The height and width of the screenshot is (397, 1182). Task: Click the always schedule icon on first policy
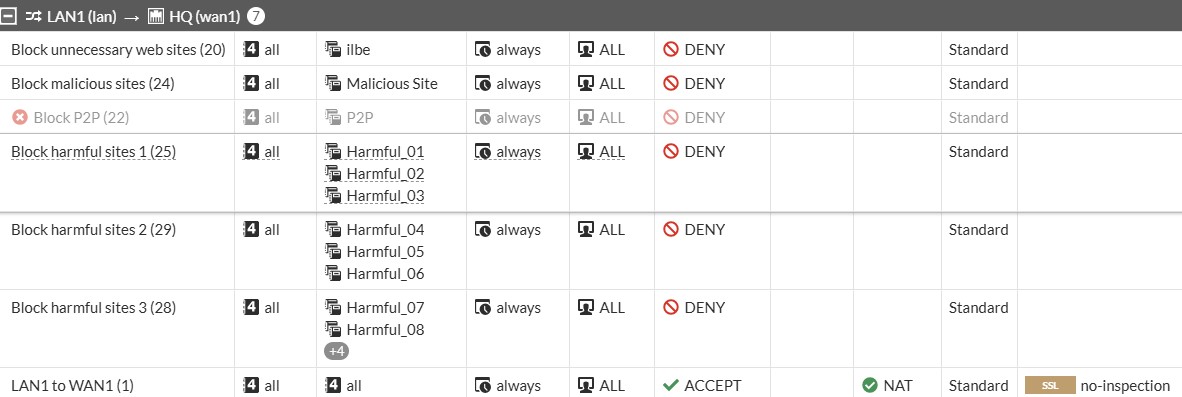[x=482, y=50]
